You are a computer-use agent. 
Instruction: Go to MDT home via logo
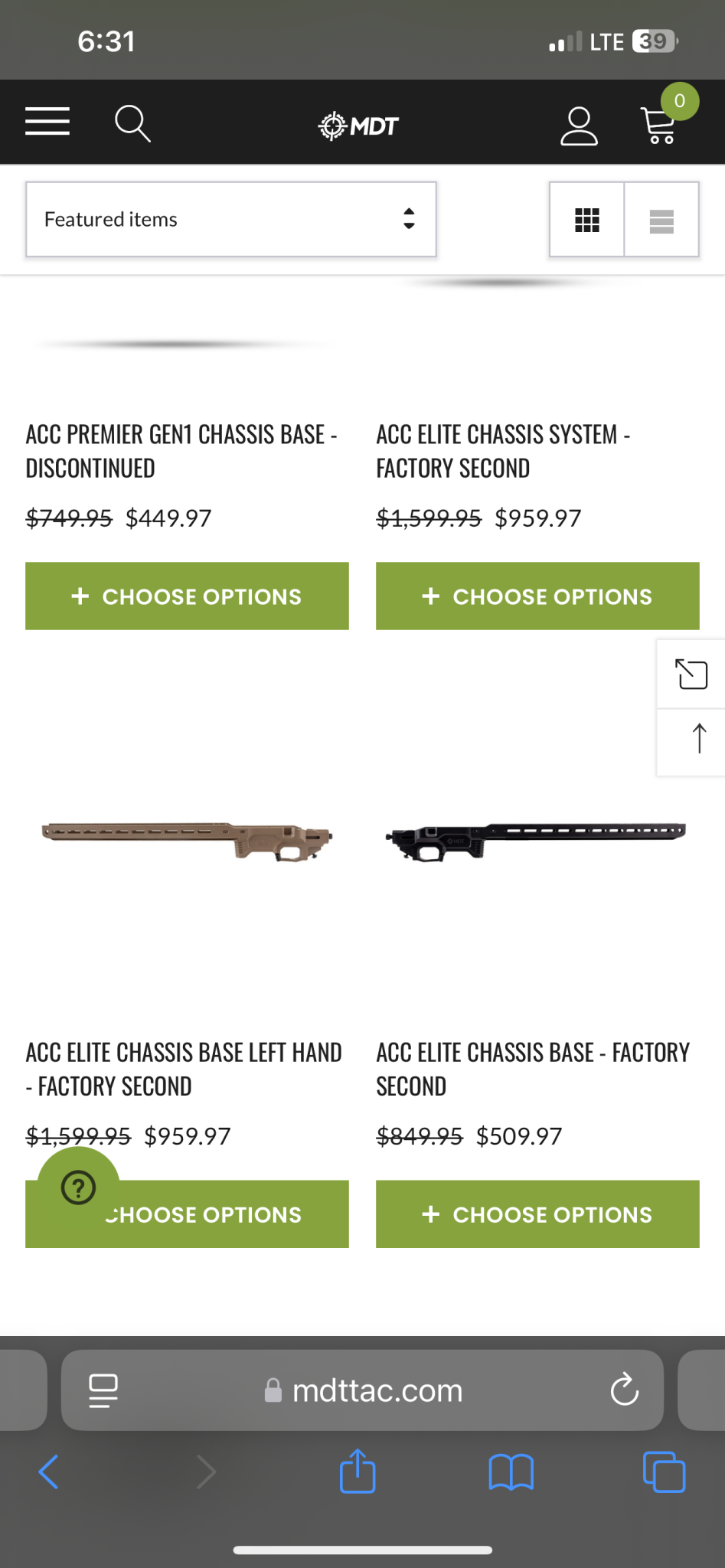[358, 126]
